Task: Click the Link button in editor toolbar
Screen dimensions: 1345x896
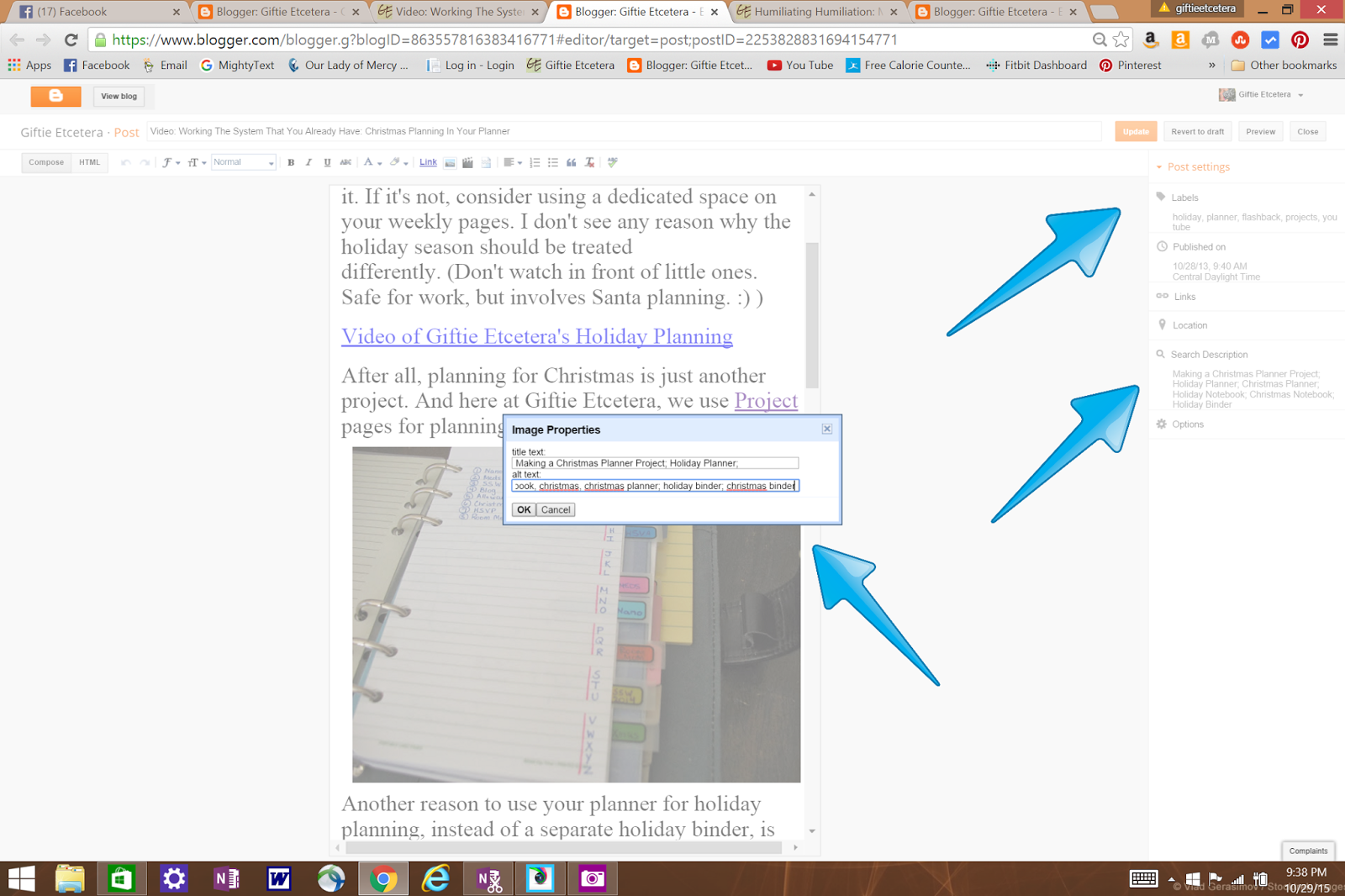Action: point(428,162)
